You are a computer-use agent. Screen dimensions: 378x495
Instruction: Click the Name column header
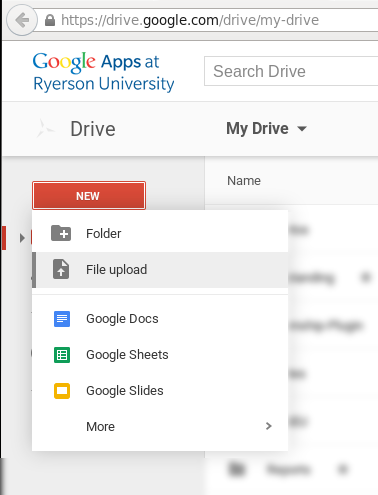coord(244,181)
